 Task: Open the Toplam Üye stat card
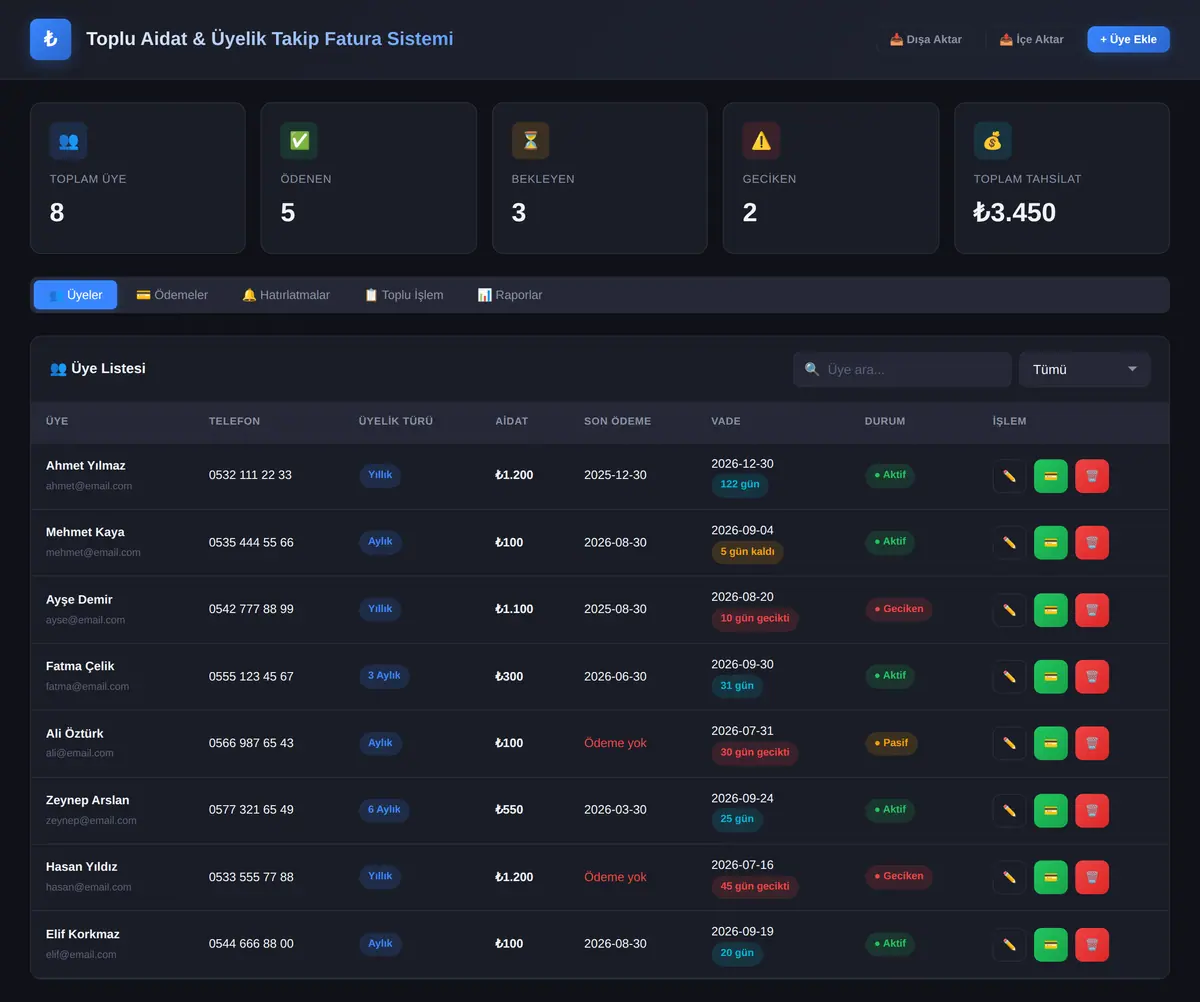pyautogui.click(x=138, y=178)
